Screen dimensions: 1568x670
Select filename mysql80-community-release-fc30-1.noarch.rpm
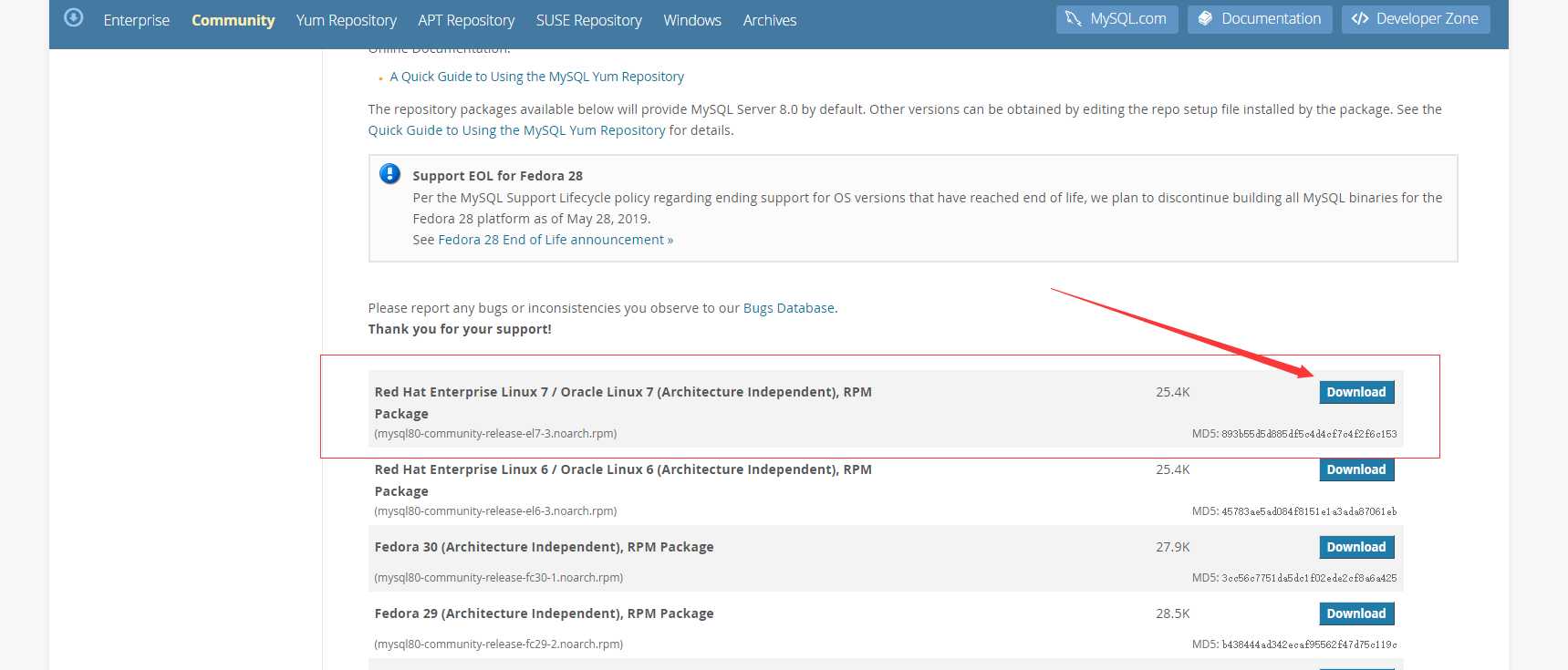point(499,578)
